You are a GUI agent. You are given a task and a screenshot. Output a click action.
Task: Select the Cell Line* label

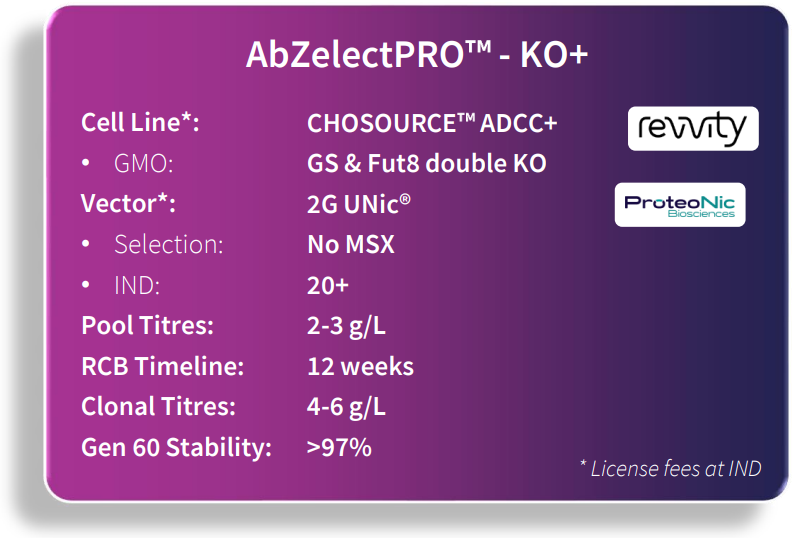(140, 123)
